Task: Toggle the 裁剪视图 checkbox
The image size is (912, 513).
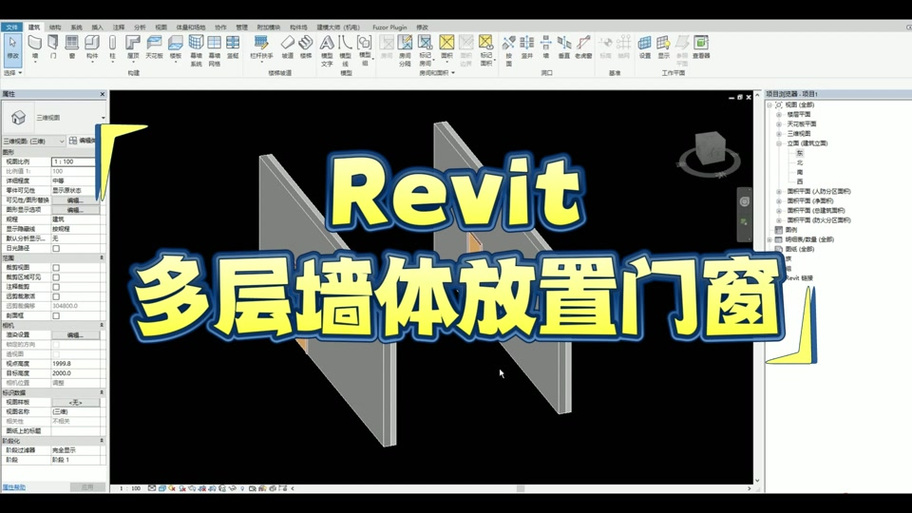Action: pyautogui.click(x=56, y=268)
